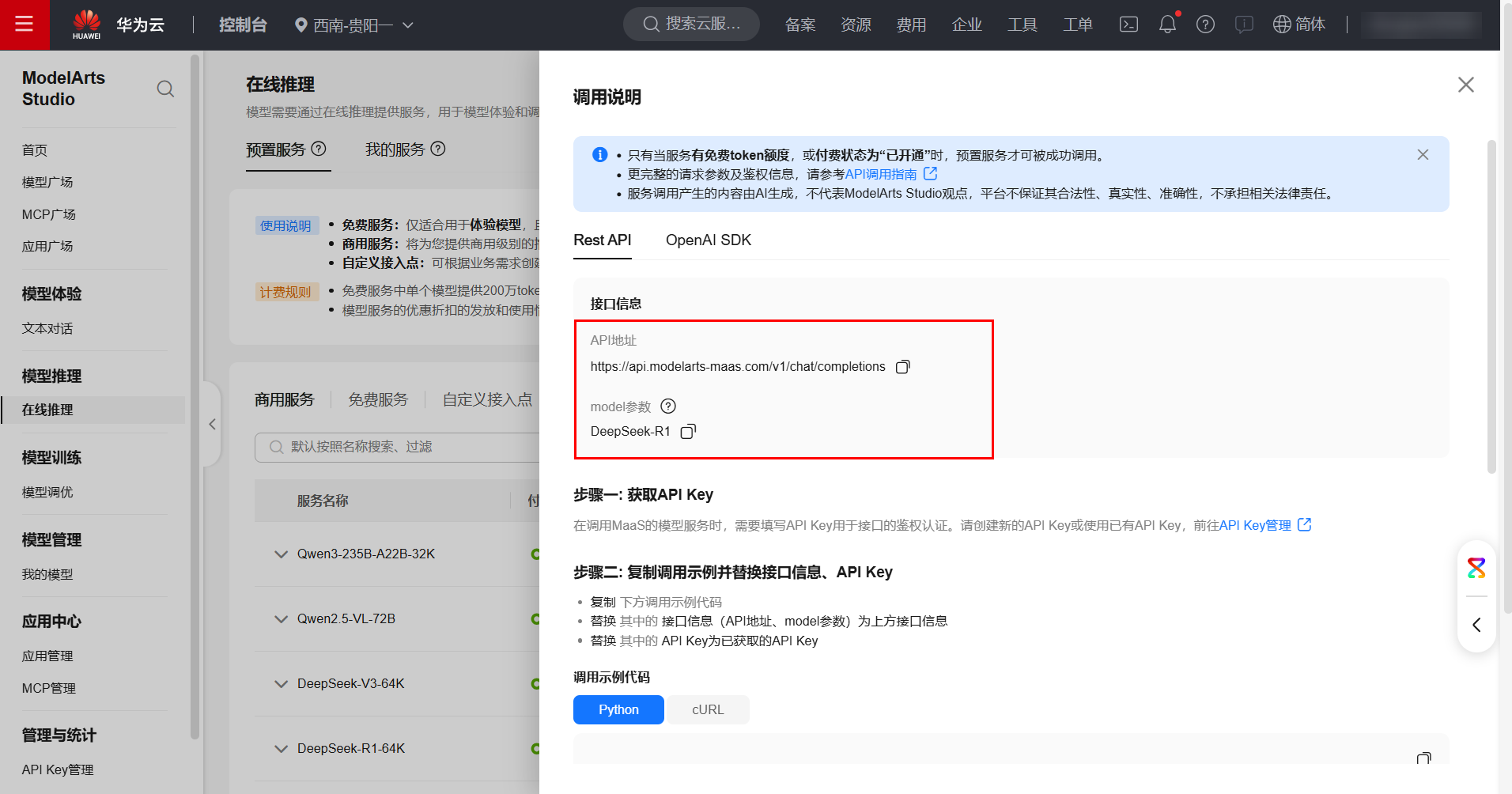Expand the Qwen2.5-VL-72B row
This screenshot has width=1512, height=794.
click(281, 619)
